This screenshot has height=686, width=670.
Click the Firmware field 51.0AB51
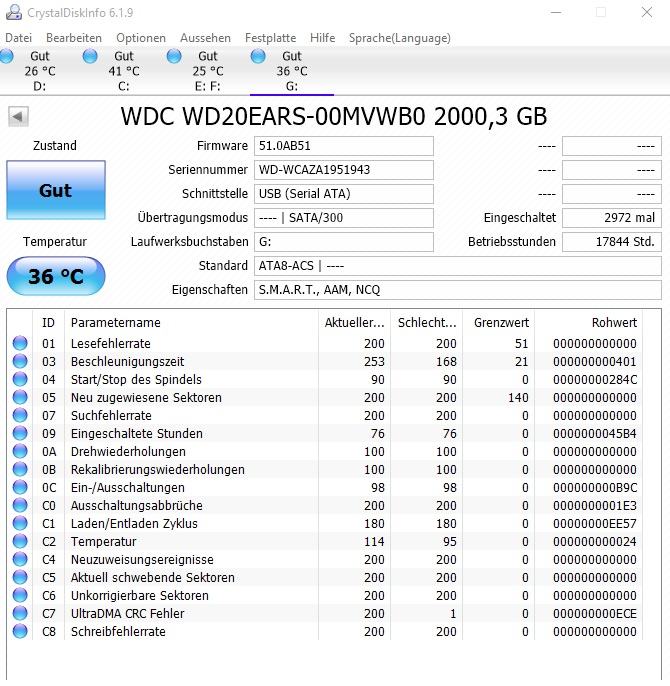pyautogui.click(x=344, y=146)
